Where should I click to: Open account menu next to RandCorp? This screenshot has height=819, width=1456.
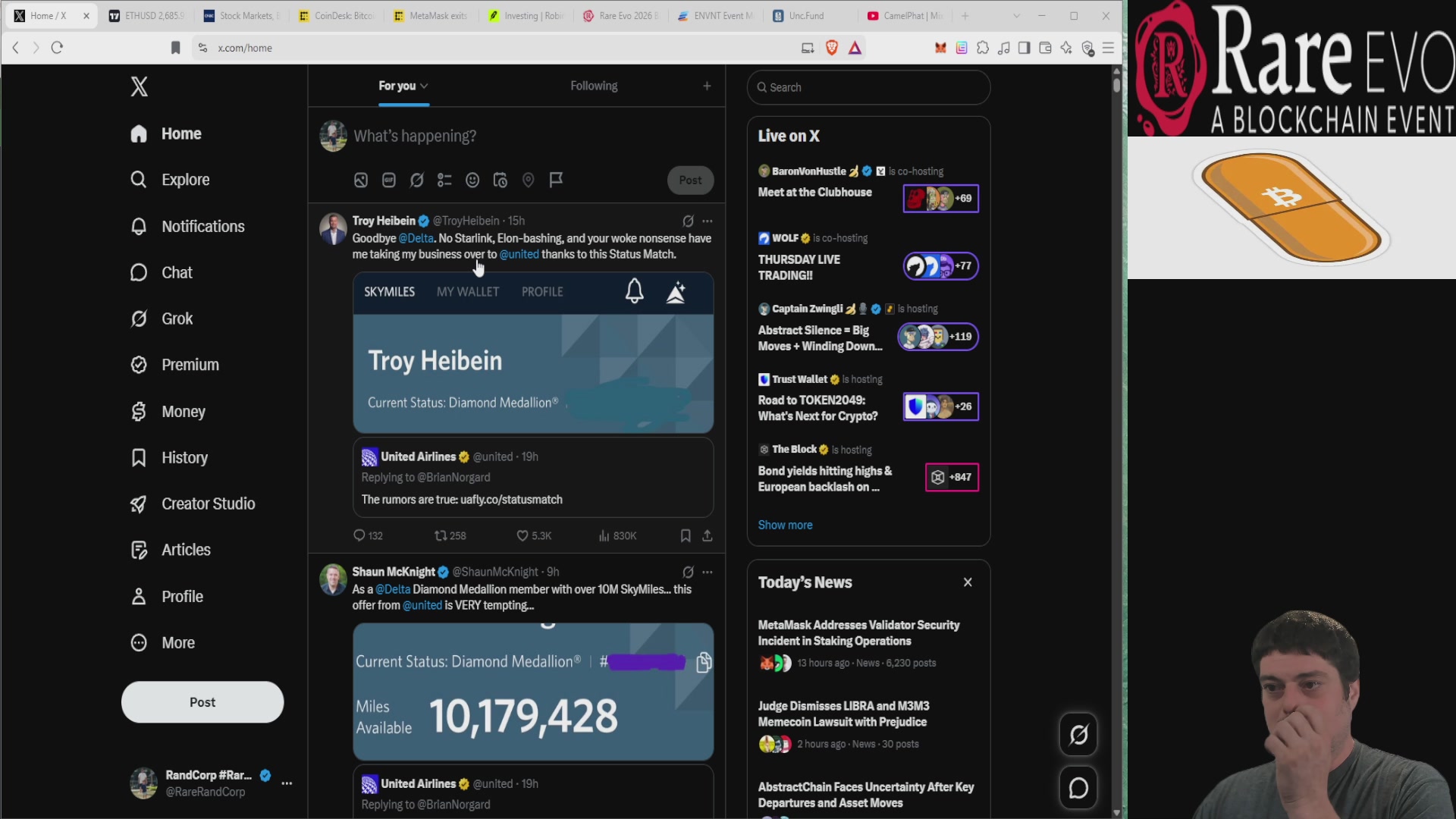click(287, 783)
